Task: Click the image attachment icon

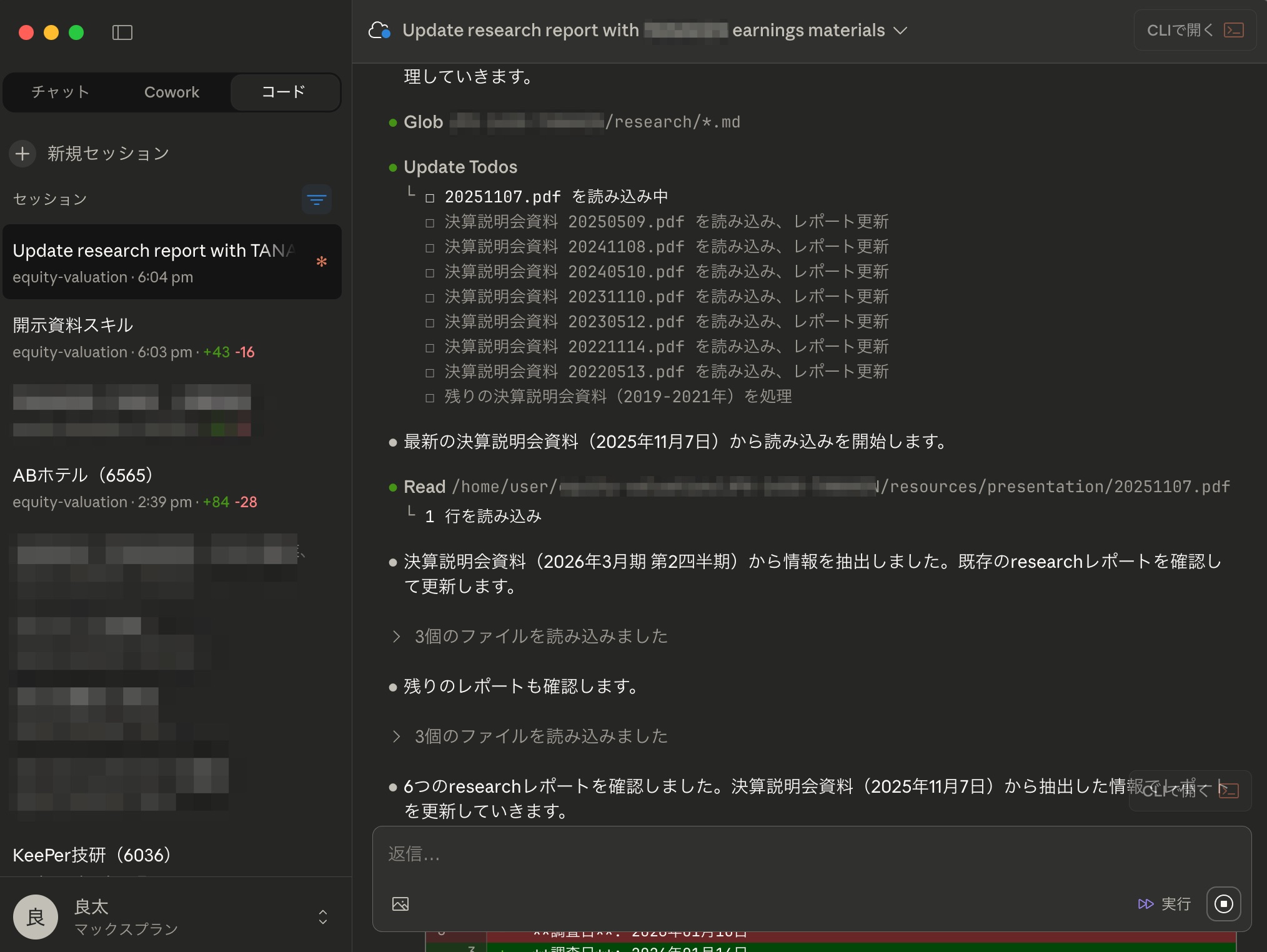Action: click(x=400, y=903)
